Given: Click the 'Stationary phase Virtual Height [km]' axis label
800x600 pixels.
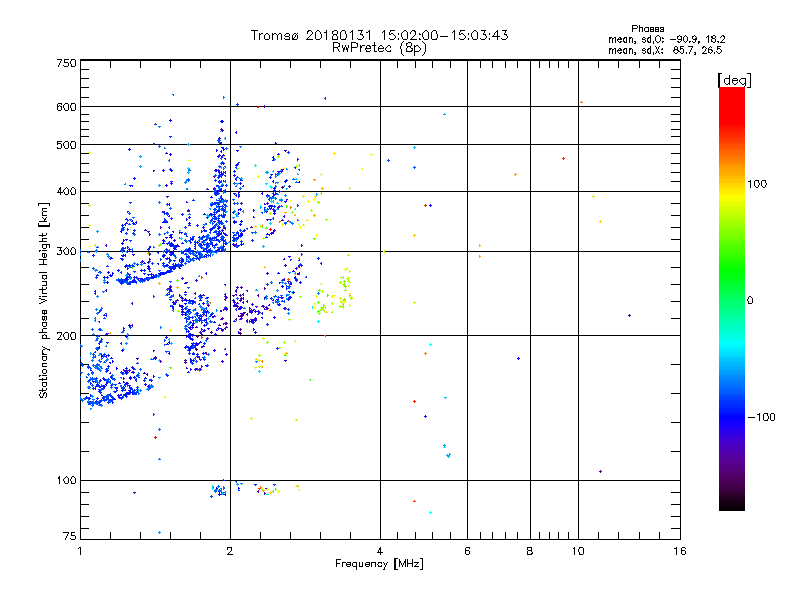Looking at the screenshot, I should click(44, 300).
